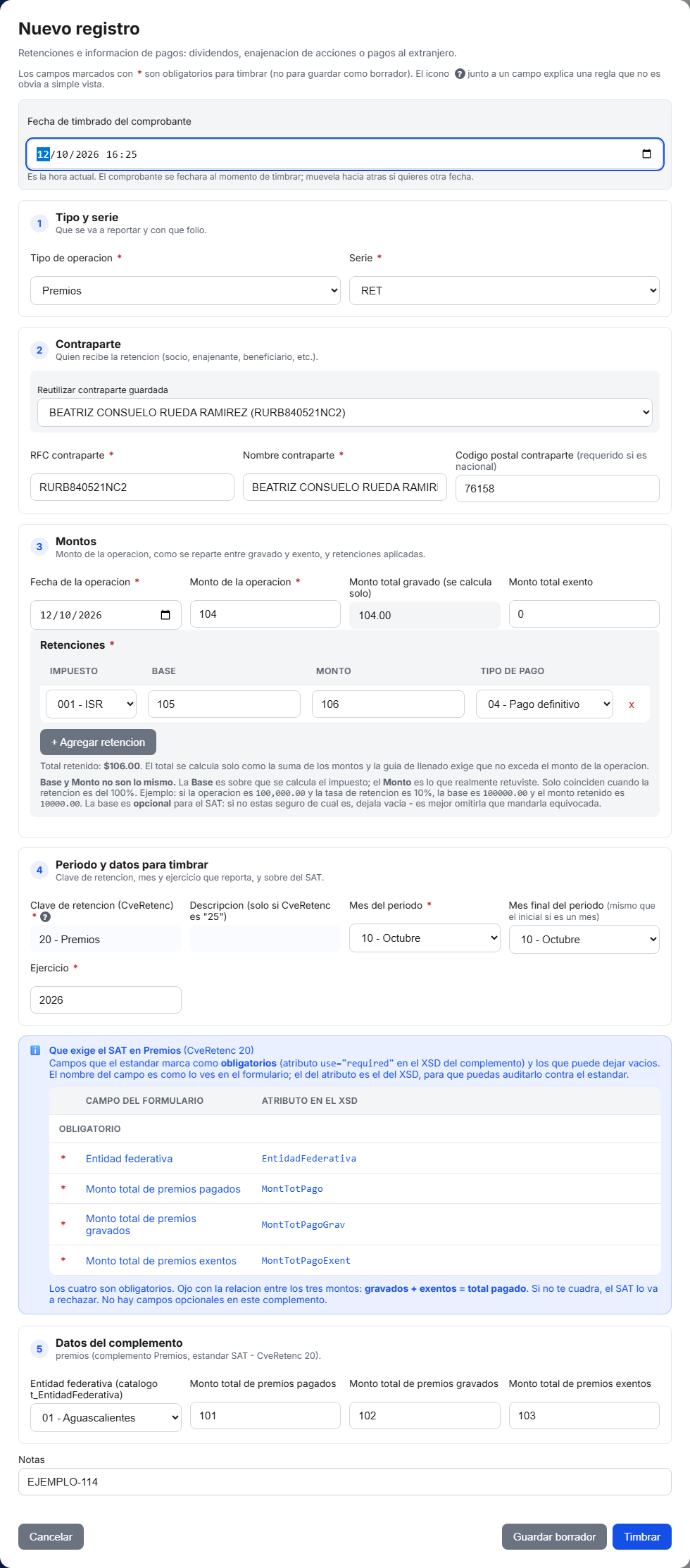690x1568 pixels.
Task: Focus the RFC contraparte field
Action: pyautogui.click(x=132, y=487)
